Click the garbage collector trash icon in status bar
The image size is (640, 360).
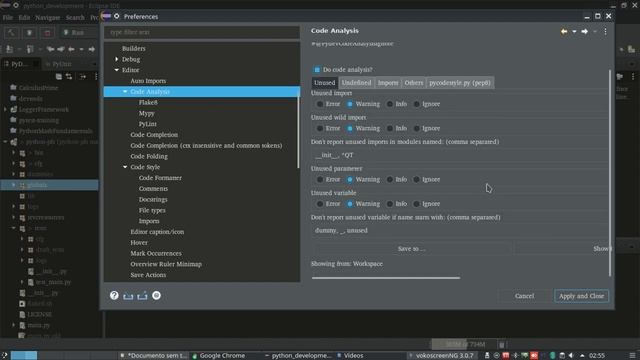pos(502,344)
